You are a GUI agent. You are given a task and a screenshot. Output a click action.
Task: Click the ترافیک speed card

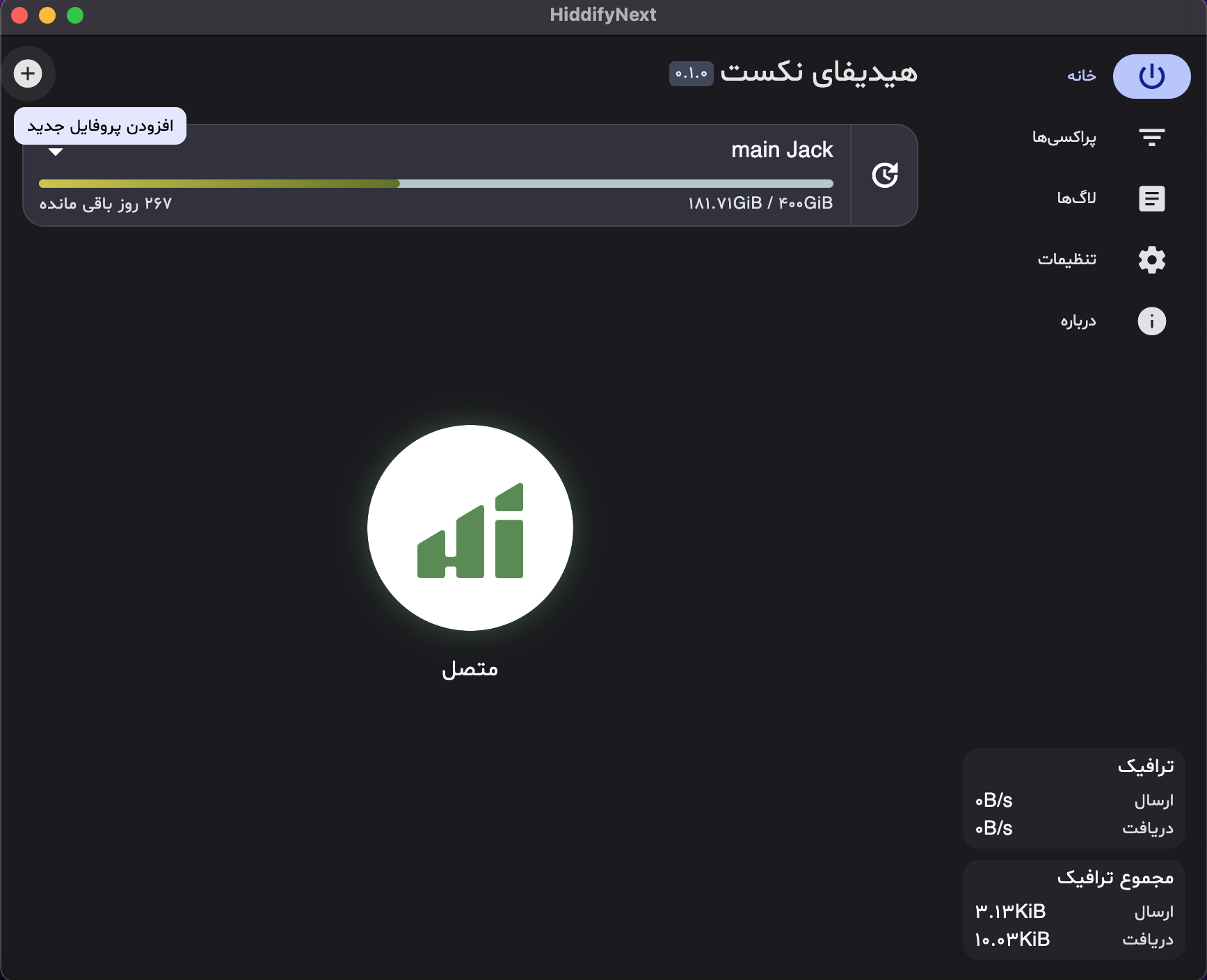coord(1073,798)
